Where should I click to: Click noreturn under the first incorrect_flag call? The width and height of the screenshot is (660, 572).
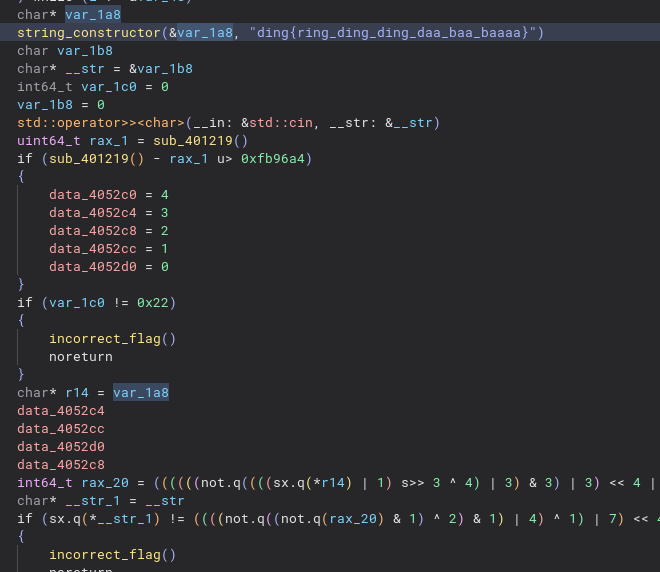pos(80,357)
